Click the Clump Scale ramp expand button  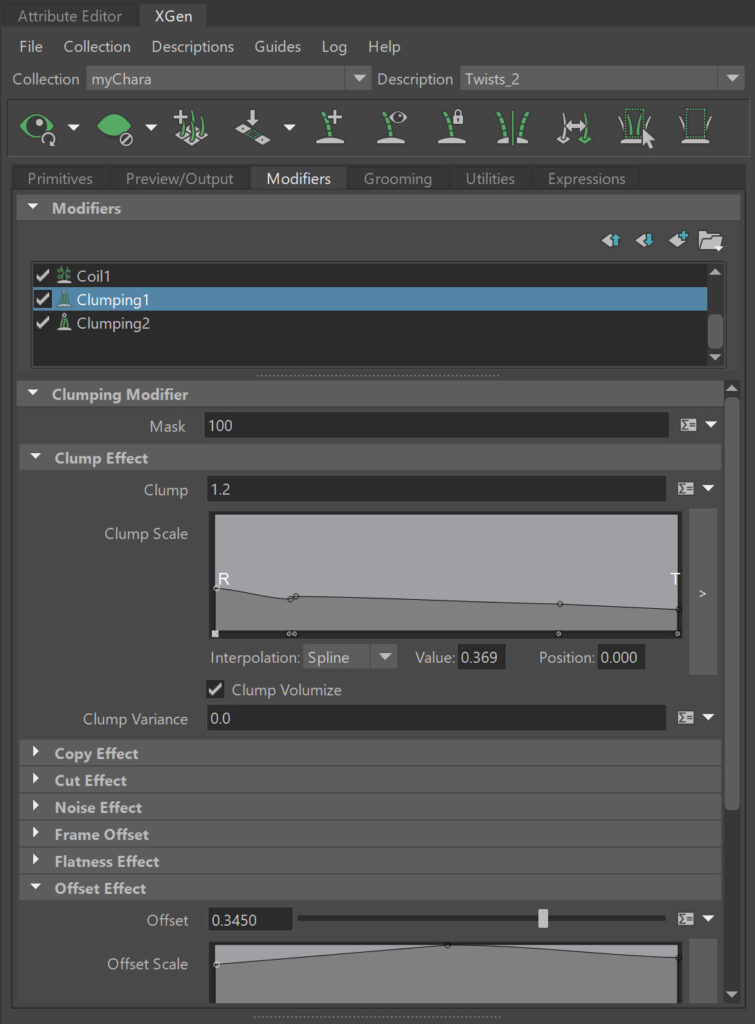tap(702, 593)
